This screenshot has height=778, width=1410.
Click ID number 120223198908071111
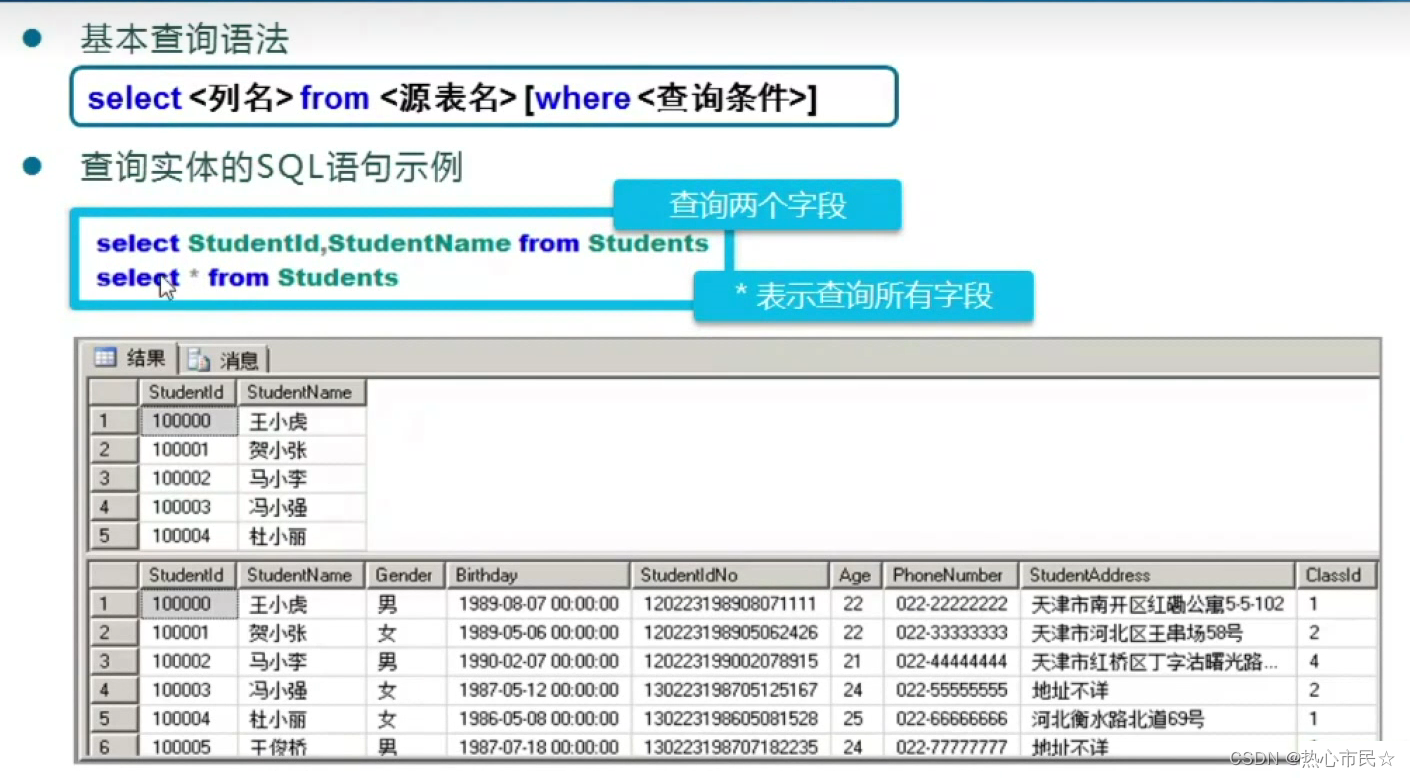coord(730,604)
